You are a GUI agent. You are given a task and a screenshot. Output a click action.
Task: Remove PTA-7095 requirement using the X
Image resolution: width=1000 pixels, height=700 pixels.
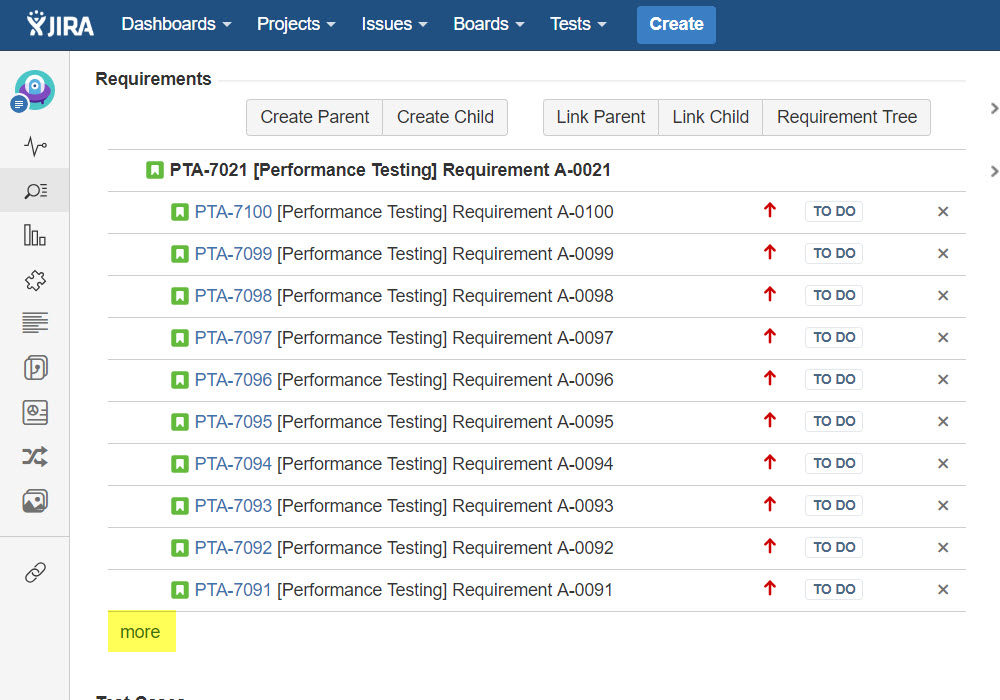(942, 422)
